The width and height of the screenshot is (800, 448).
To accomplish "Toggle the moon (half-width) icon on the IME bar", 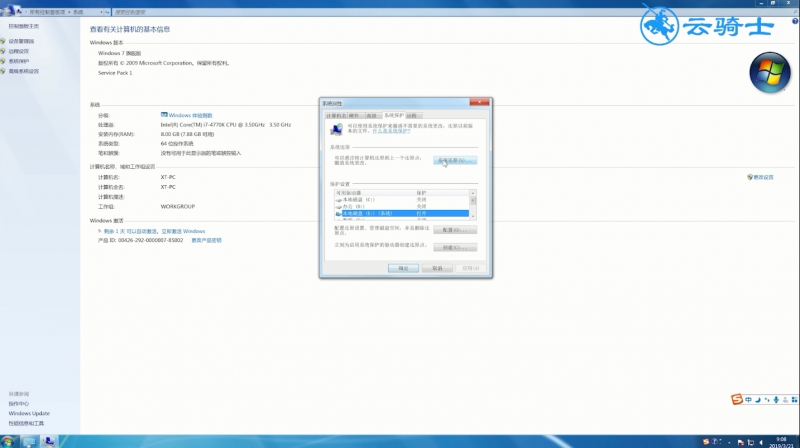I will pos(758,400).
